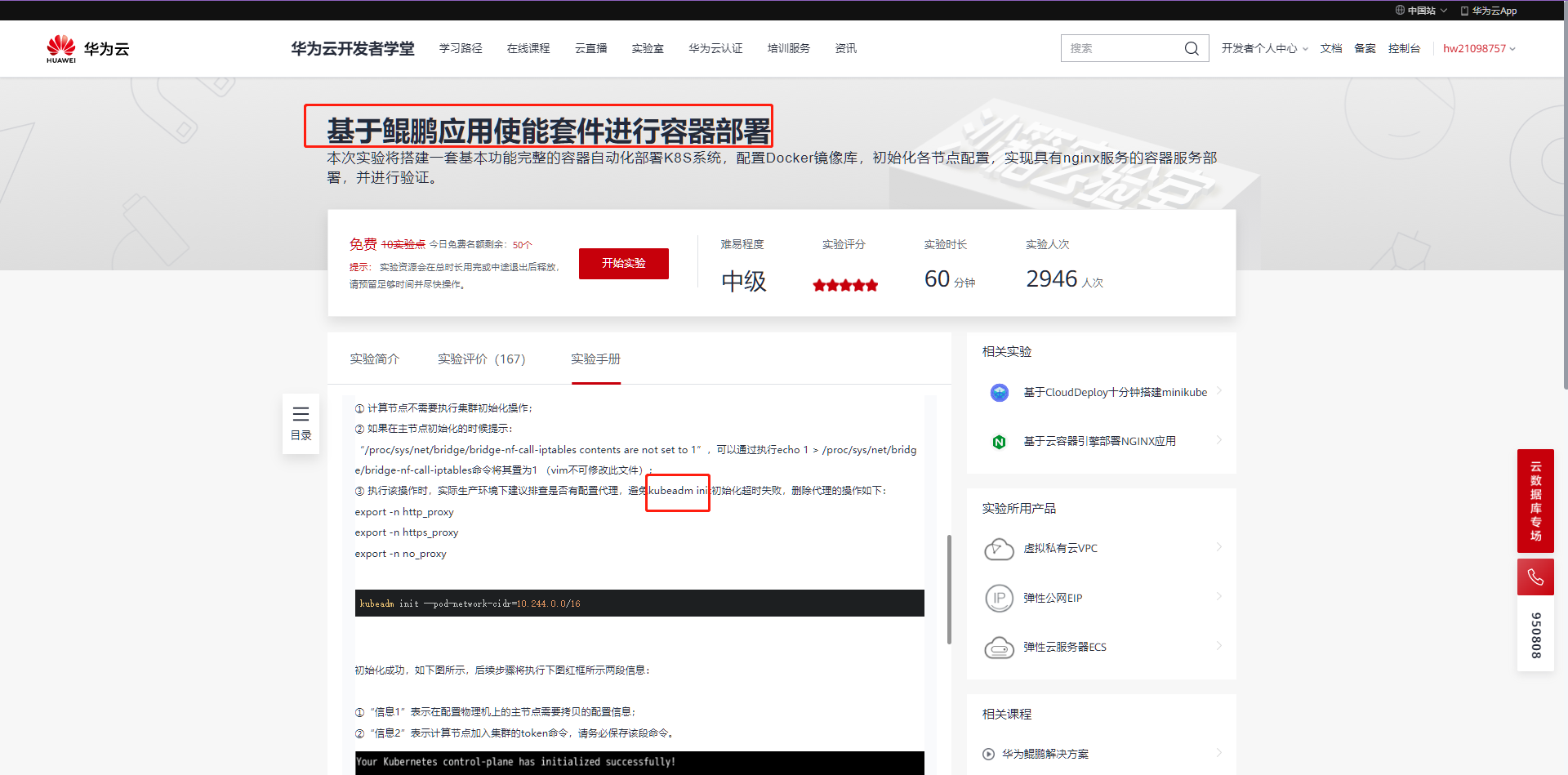
Task: Open the 培训服务 menu item
Action: coord(789,49)
